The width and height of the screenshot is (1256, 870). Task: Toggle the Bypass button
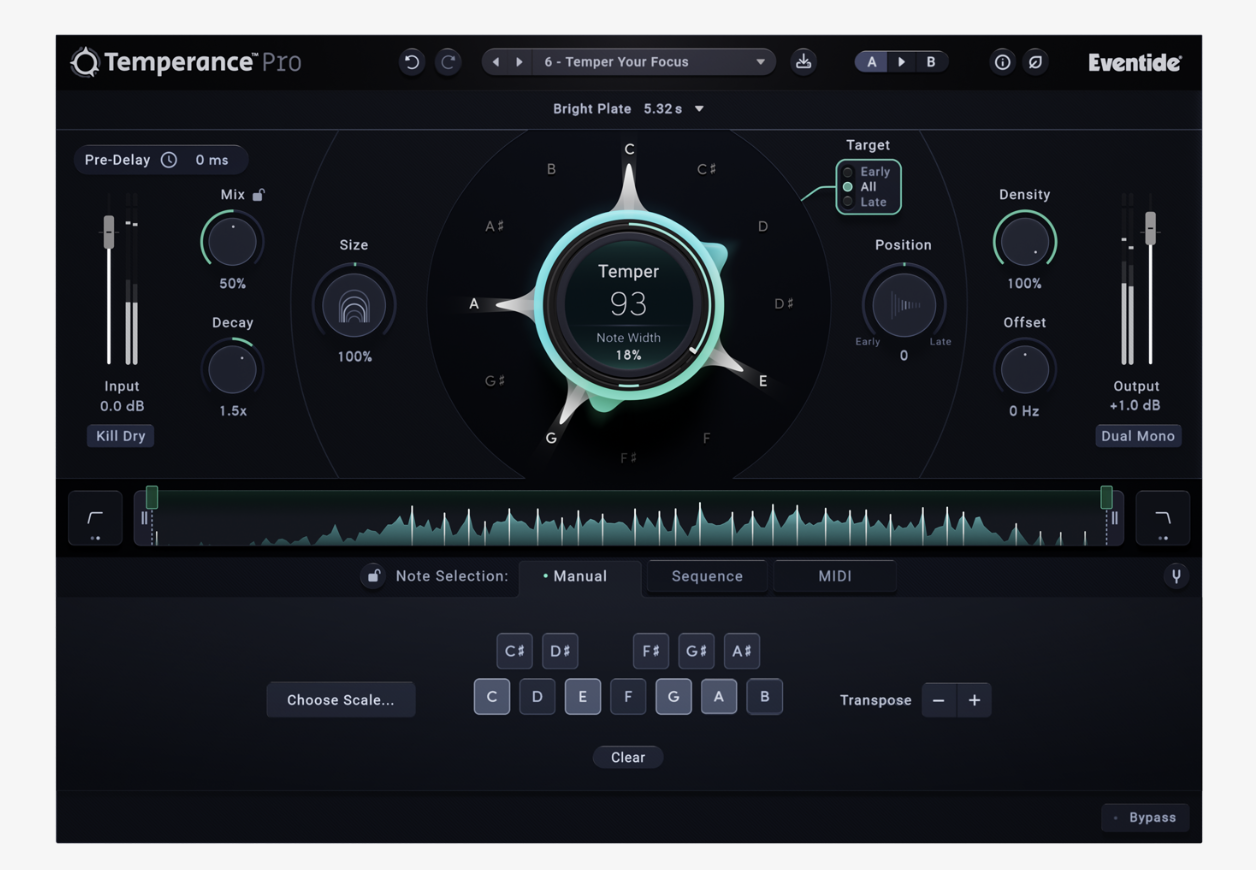point(1145,817)
